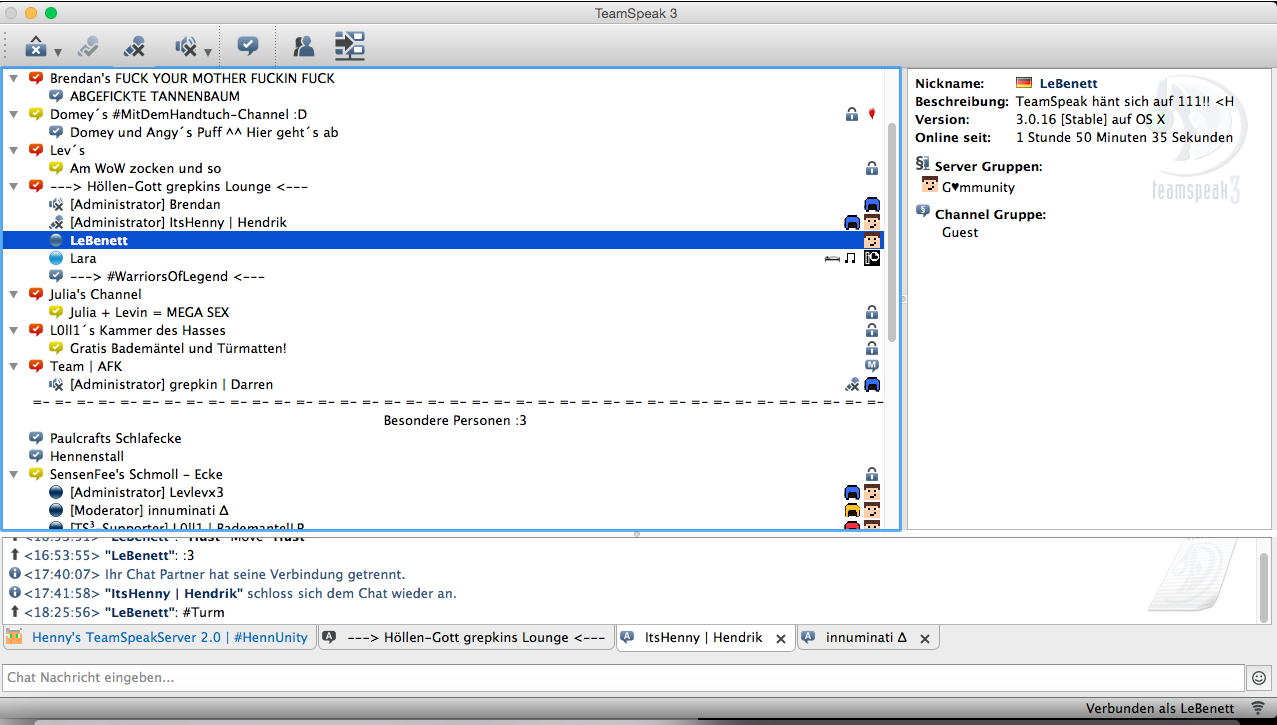Switch to ItsHenny | Hendrik chat tab

[x=704, y=637]
